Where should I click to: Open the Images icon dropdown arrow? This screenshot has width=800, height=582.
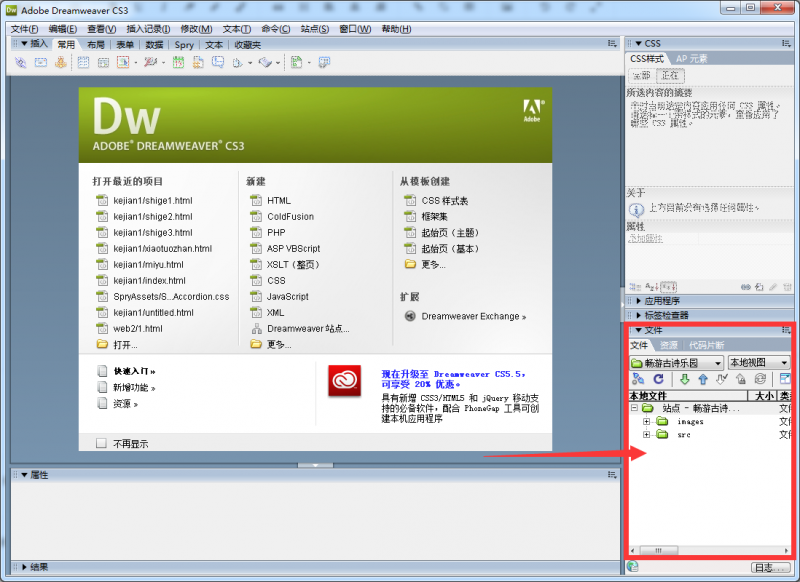(x=136, y=63)
